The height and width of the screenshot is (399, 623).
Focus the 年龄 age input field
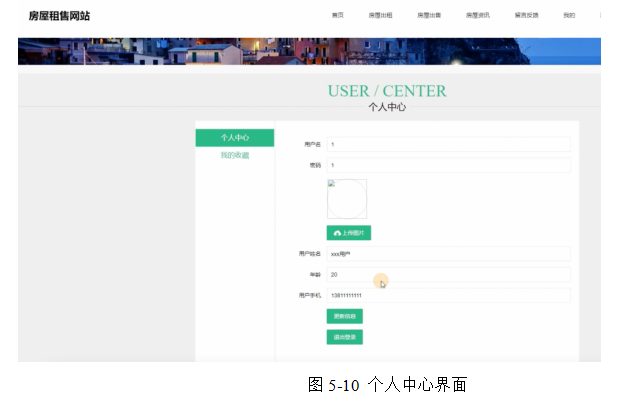449,275
